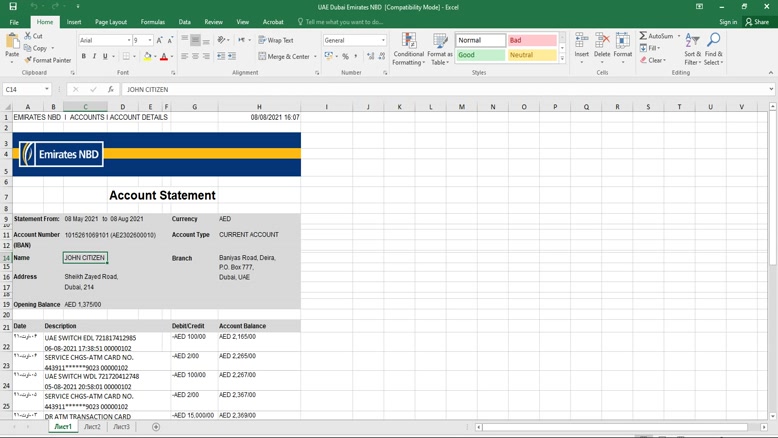Click the Middle Align icon
This screenshot has height=438, width=778.
pos(195,40)
